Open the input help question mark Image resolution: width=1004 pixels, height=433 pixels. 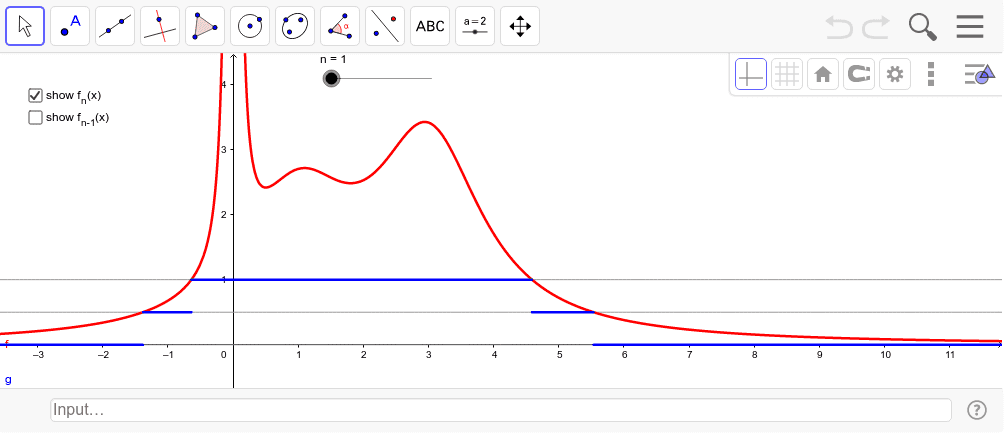coord(976,410)
